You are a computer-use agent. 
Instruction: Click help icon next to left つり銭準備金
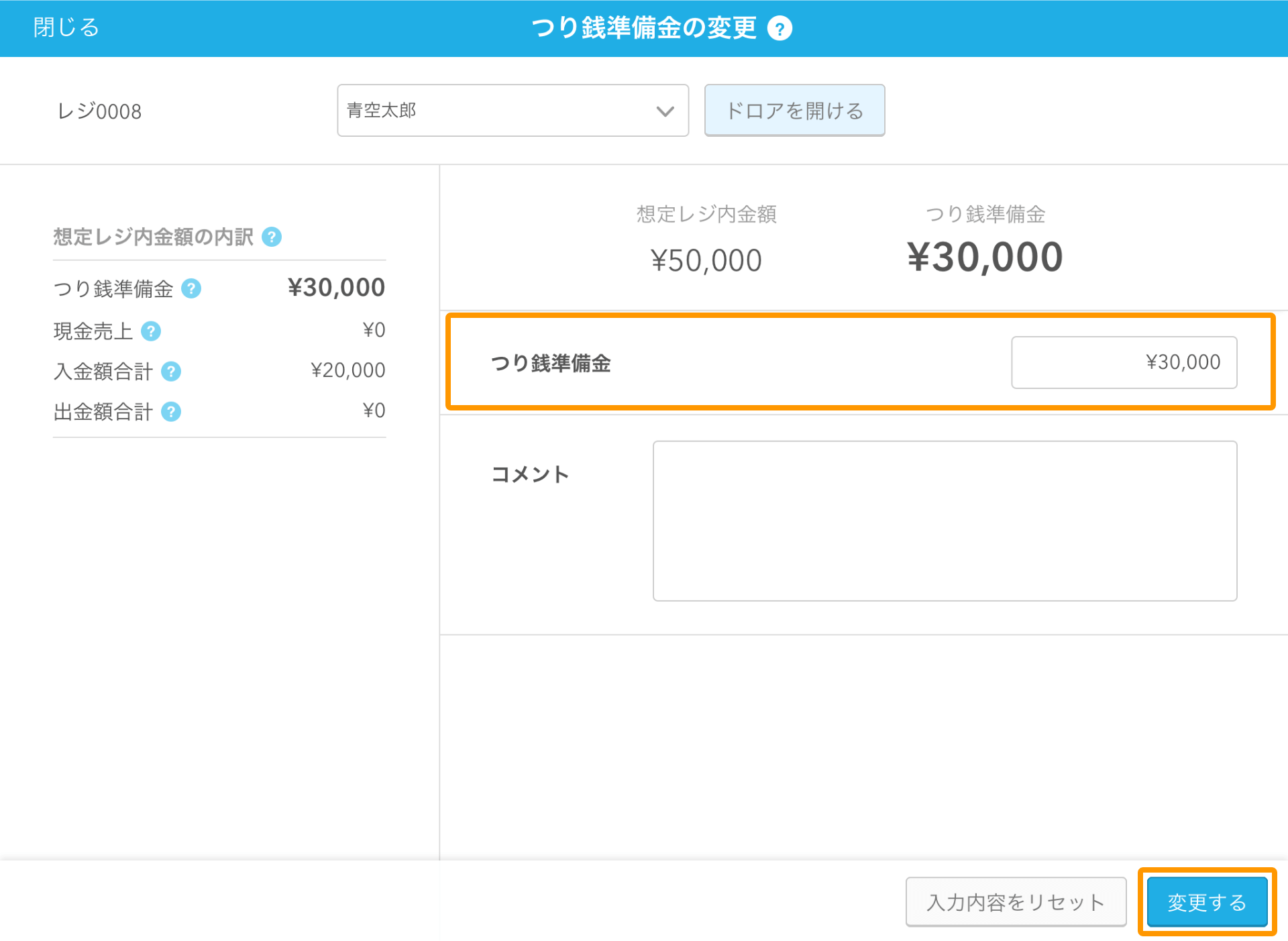(191, 288)
